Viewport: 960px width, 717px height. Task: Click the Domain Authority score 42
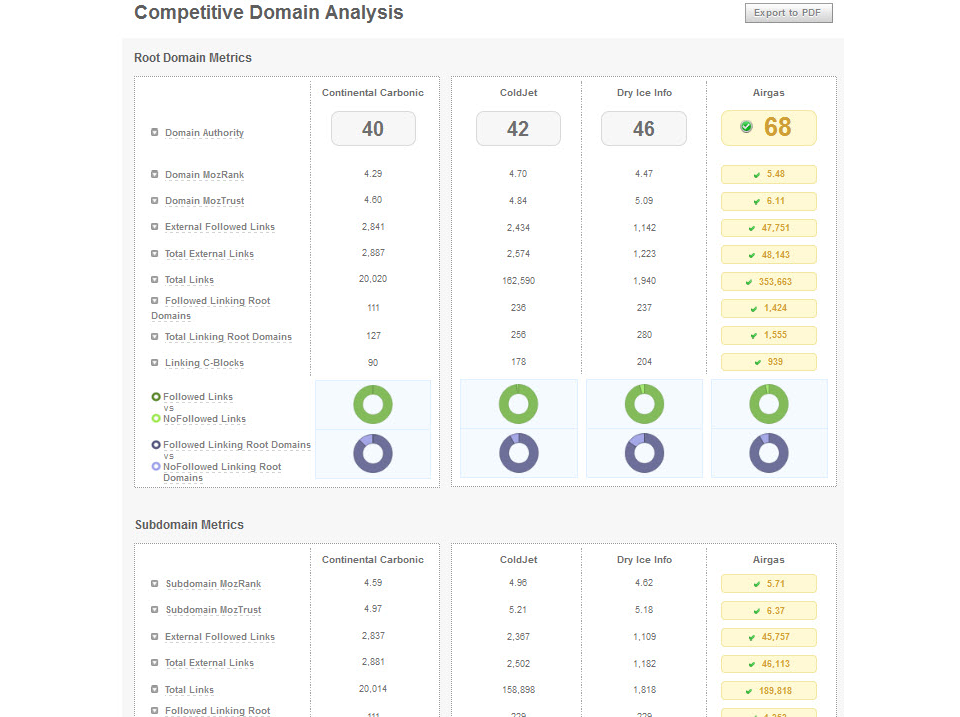coord(518,129)
